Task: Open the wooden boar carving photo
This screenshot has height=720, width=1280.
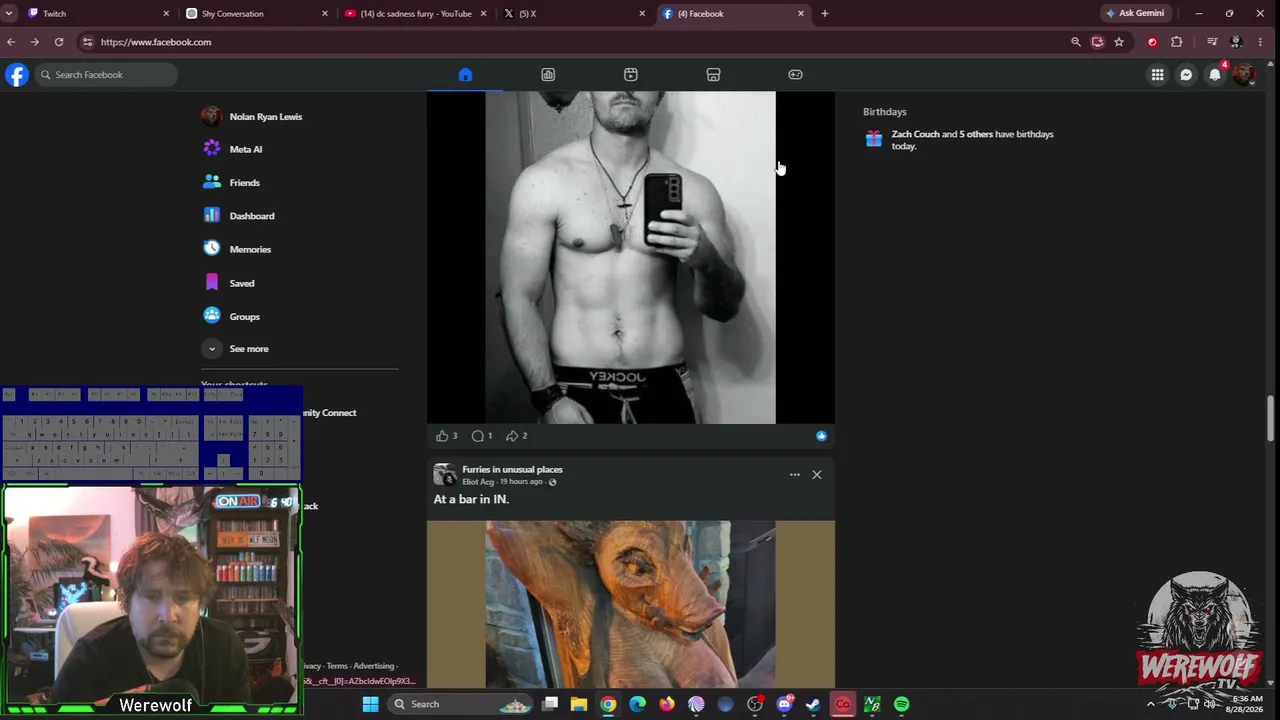Action: [631, 604]
